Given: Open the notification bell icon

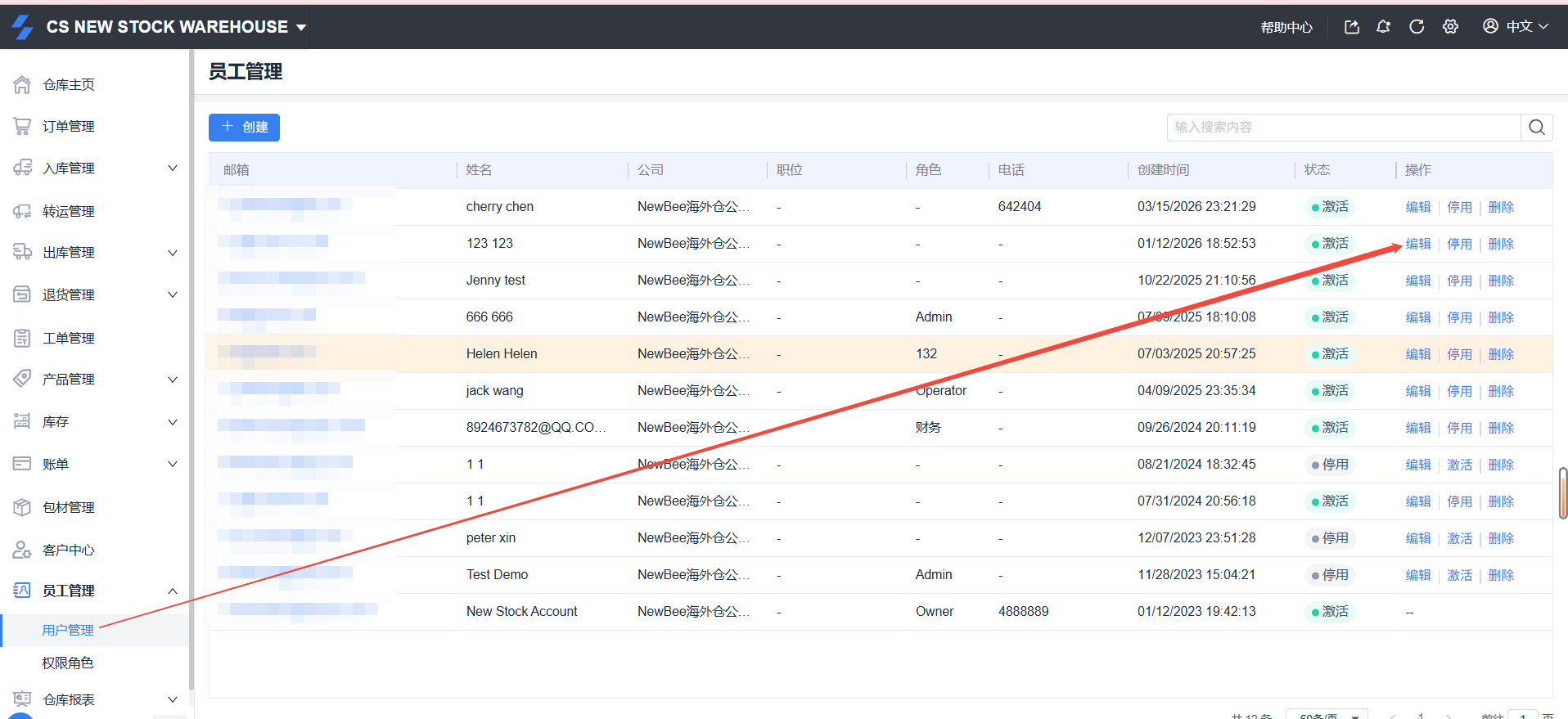Looking at the screenshot, I should click(1383, 27).
